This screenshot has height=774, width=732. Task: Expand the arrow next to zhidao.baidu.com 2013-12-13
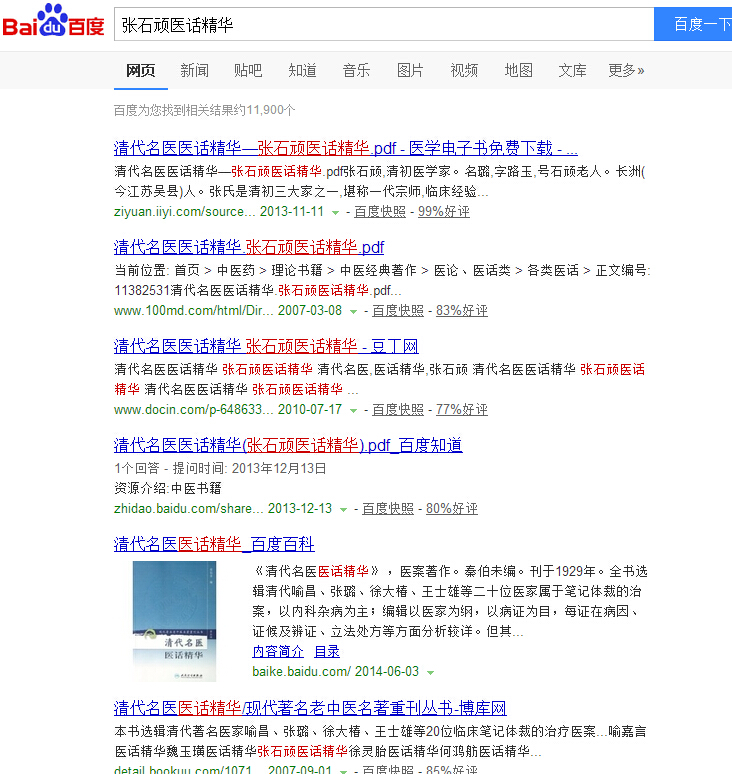pyautogui.click(x=344, y=510)
